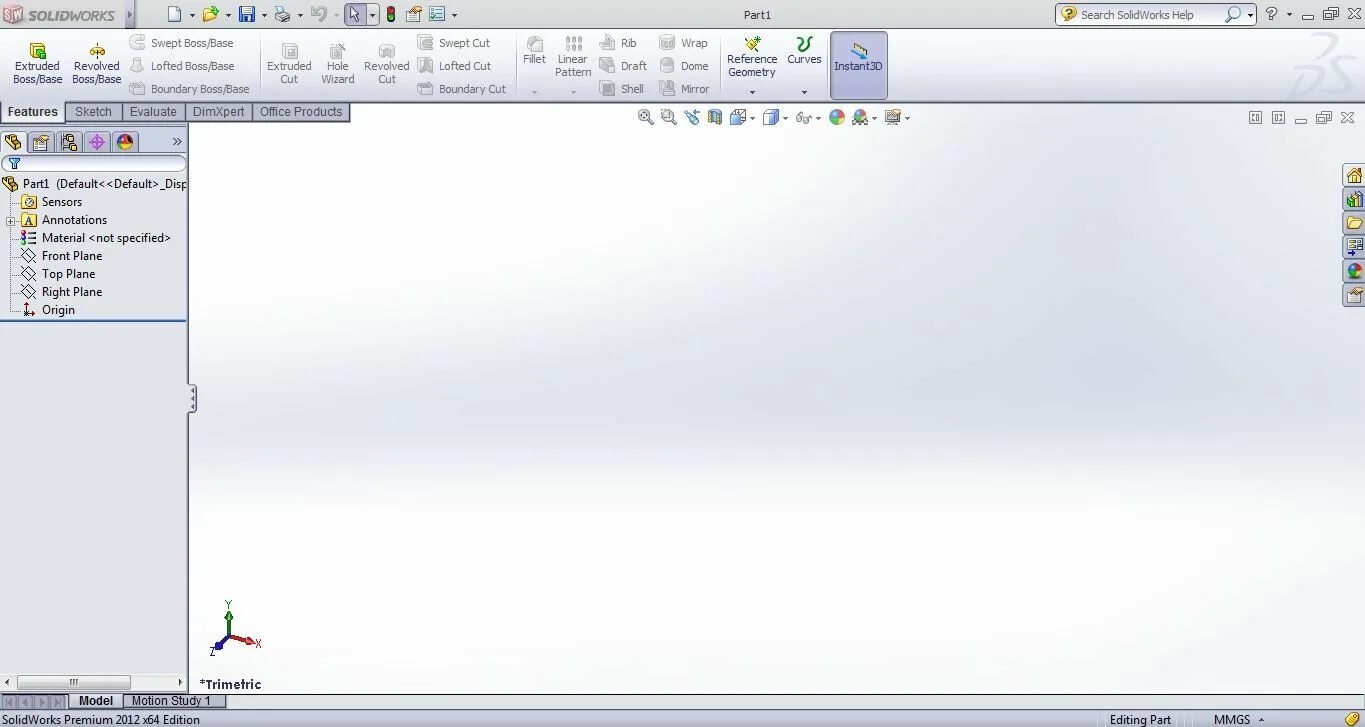The height and width of the screenshot is (727, 1365).
Task: Switch to the DimXpert tab
Action: pyautogui.click(x=219, y=112)
